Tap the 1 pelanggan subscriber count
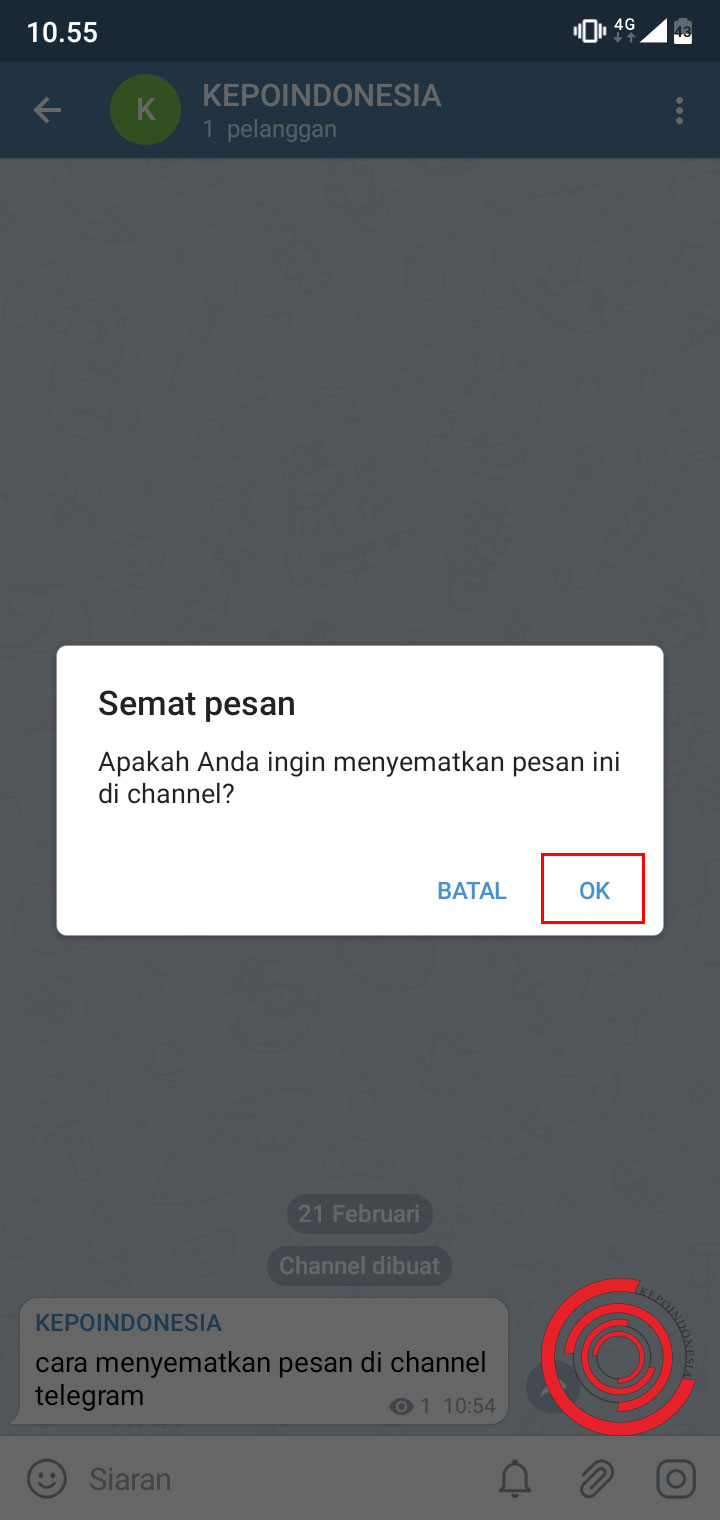 269,129
